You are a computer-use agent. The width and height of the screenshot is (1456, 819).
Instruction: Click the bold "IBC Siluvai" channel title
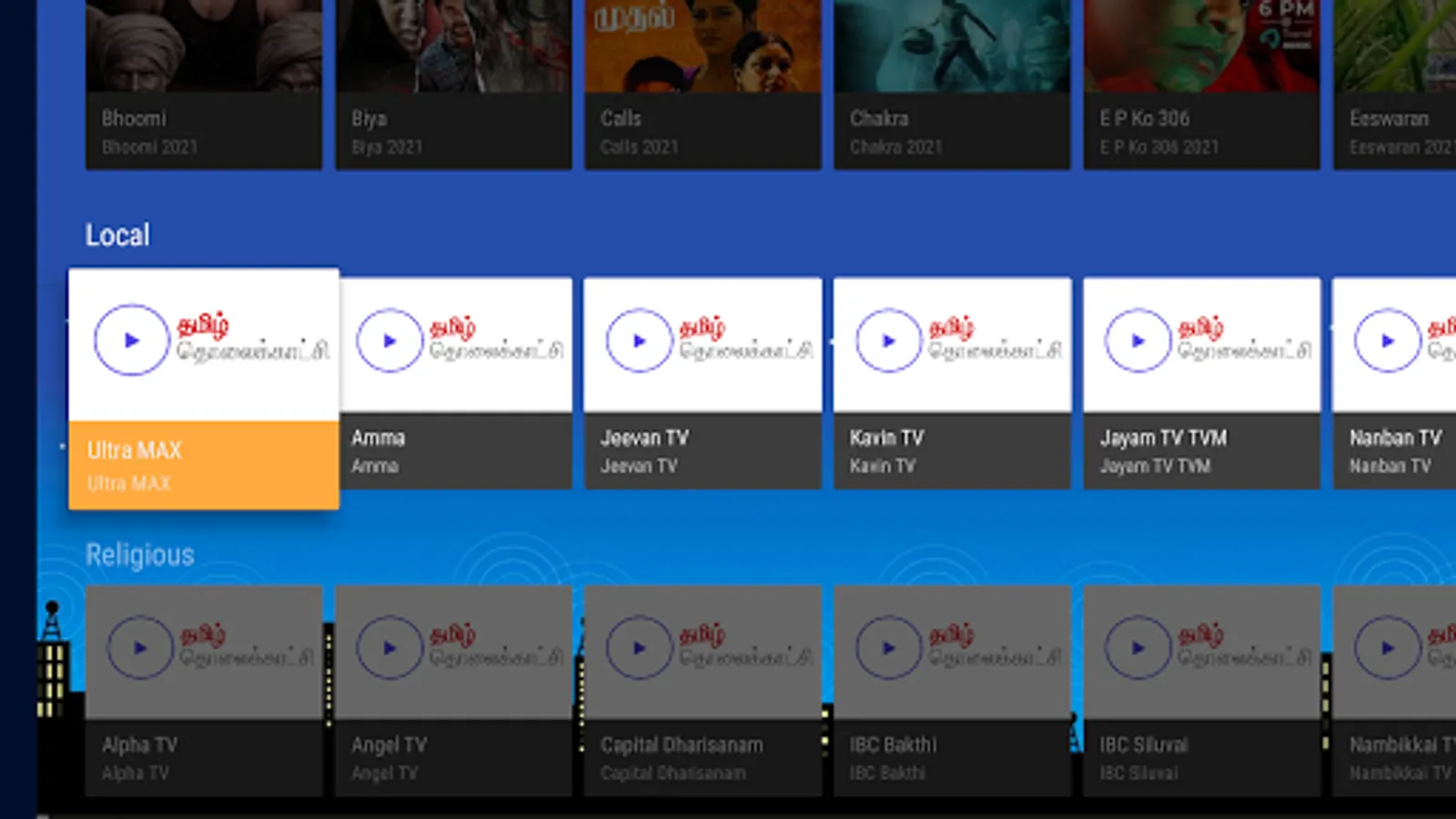[x=1143, y=745]
